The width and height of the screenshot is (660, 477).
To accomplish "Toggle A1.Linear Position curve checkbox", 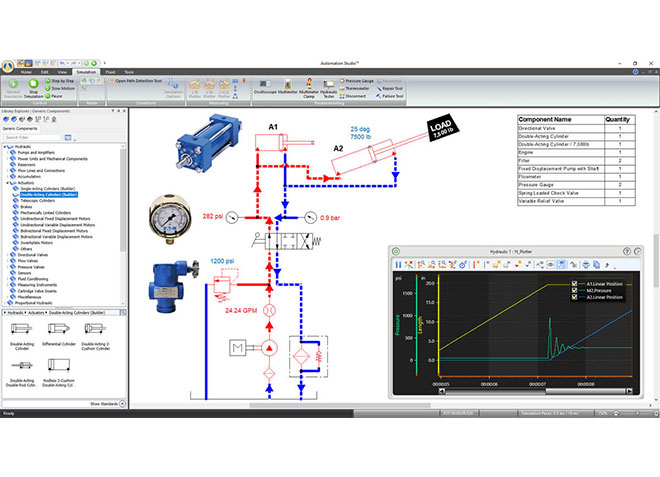I will tap(574, 284).
